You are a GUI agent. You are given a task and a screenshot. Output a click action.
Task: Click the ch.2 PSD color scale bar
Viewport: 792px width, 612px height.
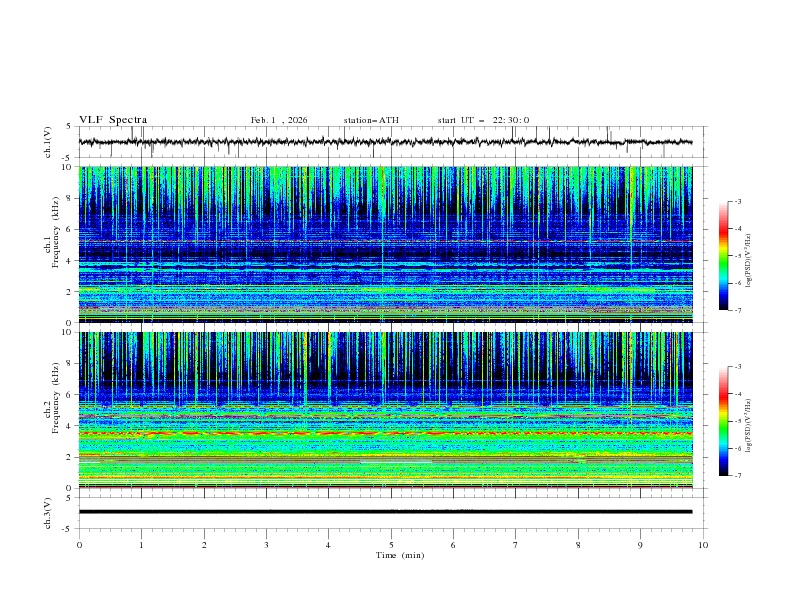[724, 421]
